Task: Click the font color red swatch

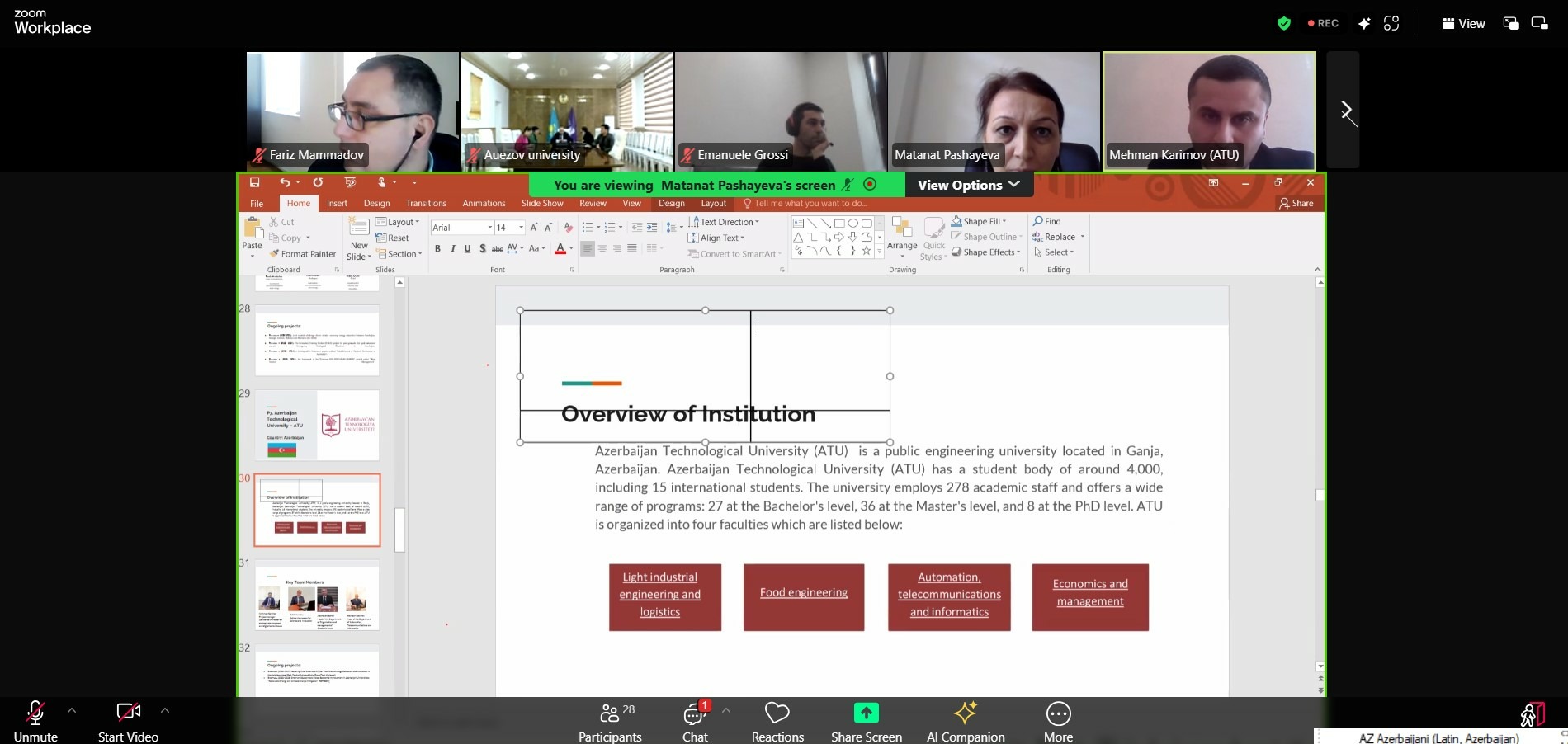Action: 561,248
